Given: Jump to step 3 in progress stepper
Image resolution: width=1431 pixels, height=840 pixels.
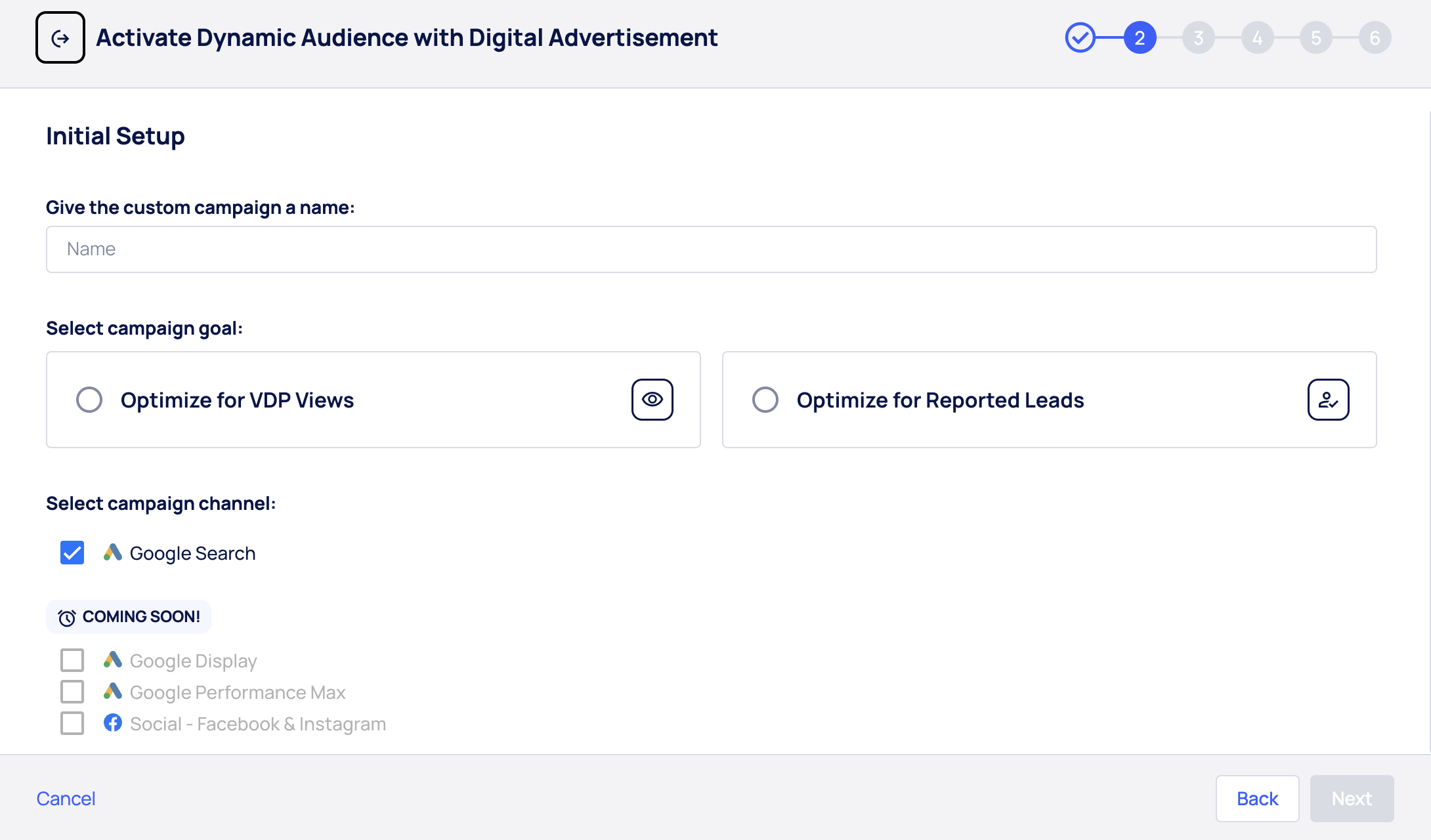Looking at the screenshot, I should 1198,38.
